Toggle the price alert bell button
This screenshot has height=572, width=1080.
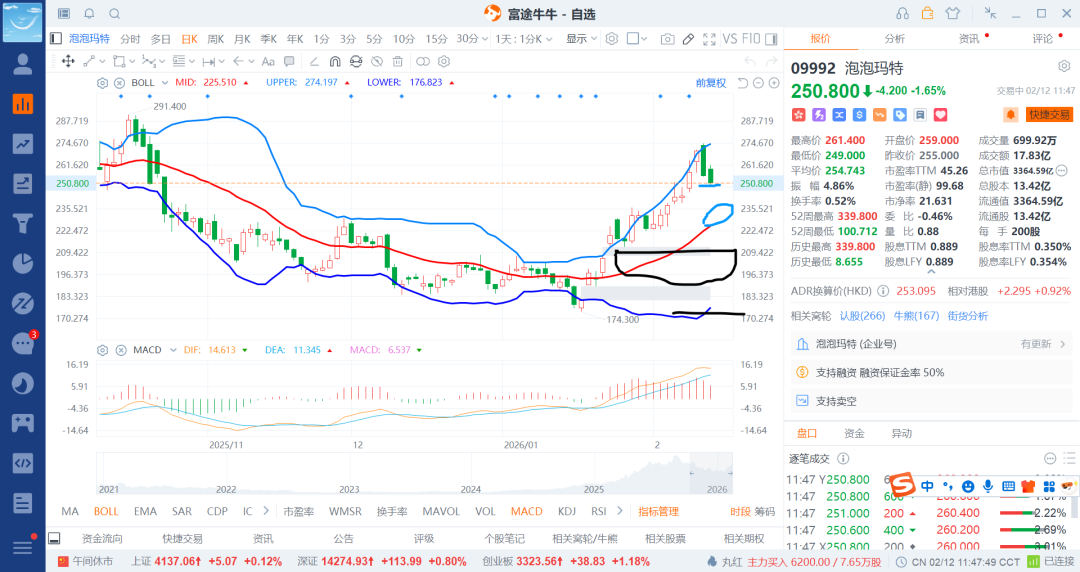pos(1010,114)
